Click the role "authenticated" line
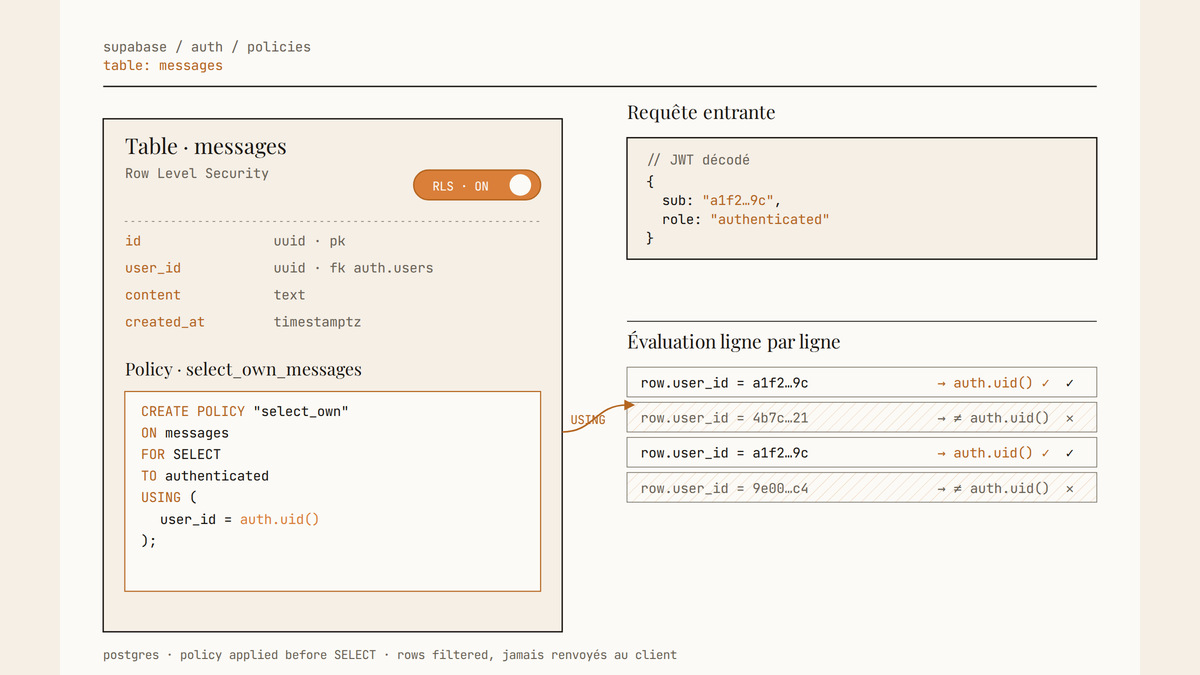The image size is (1200, 675). pos(746,219)
